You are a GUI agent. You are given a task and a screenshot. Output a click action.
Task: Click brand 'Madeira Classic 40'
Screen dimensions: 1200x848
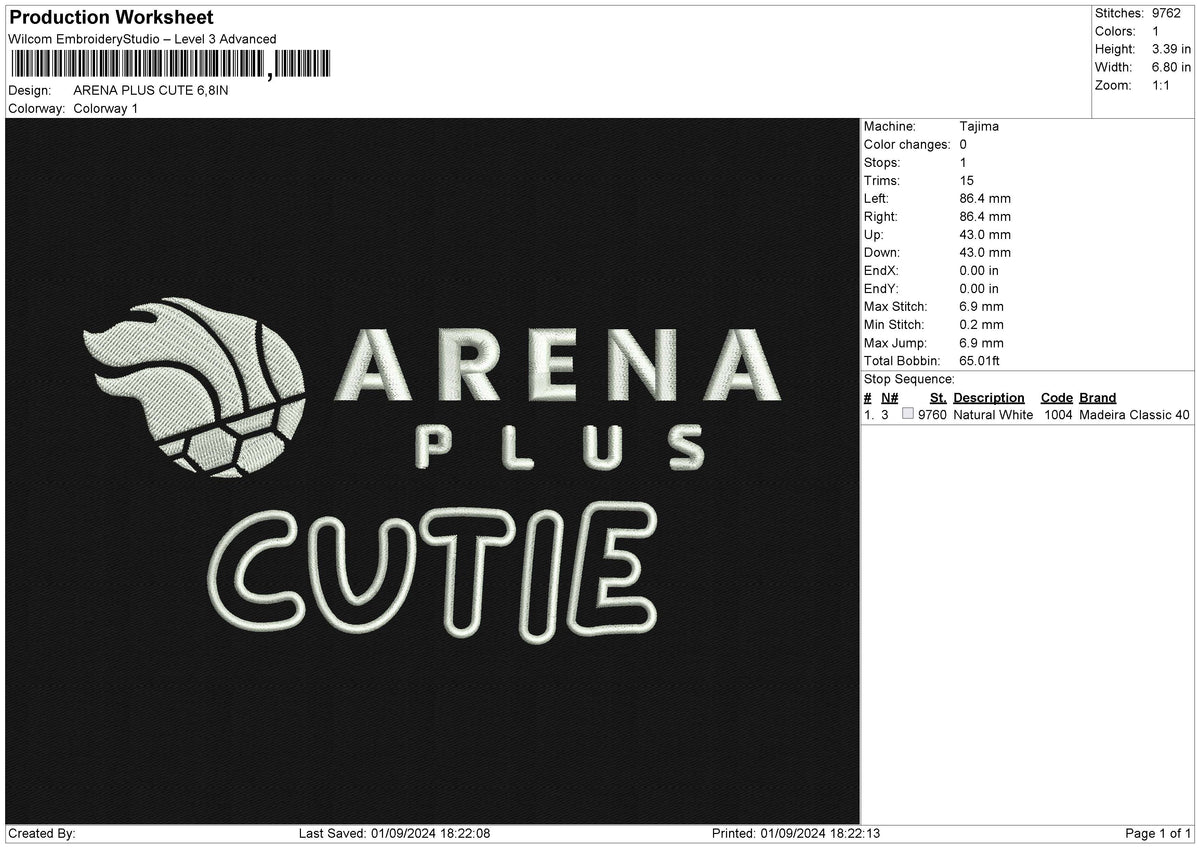click(x=1135, y=415)
